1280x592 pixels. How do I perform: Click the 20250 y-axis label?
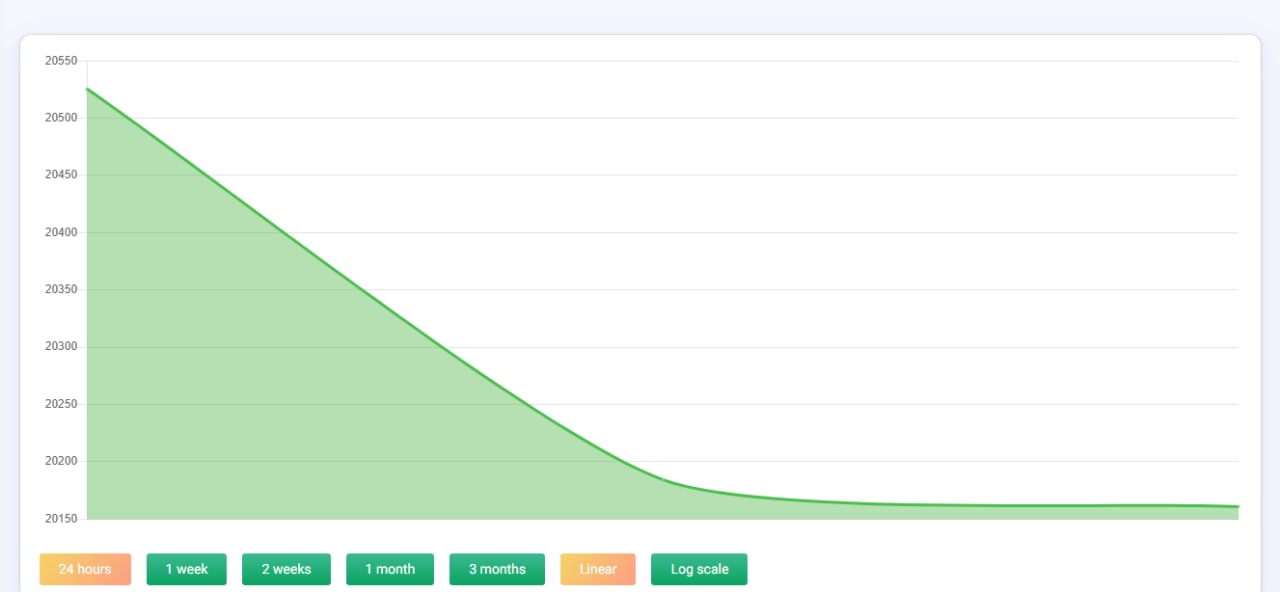pyautogui.click(x=61, y=404)
